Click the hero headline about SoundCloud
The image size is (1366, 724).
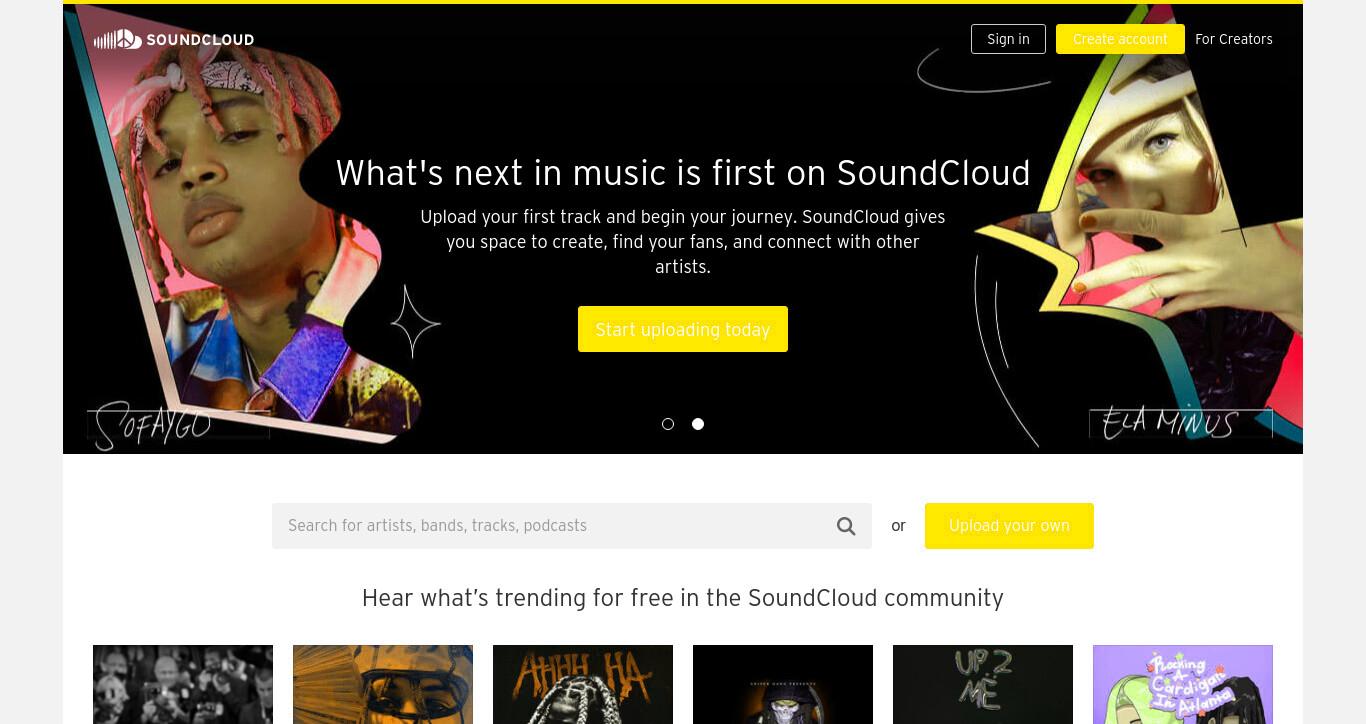tap(683, 173)
